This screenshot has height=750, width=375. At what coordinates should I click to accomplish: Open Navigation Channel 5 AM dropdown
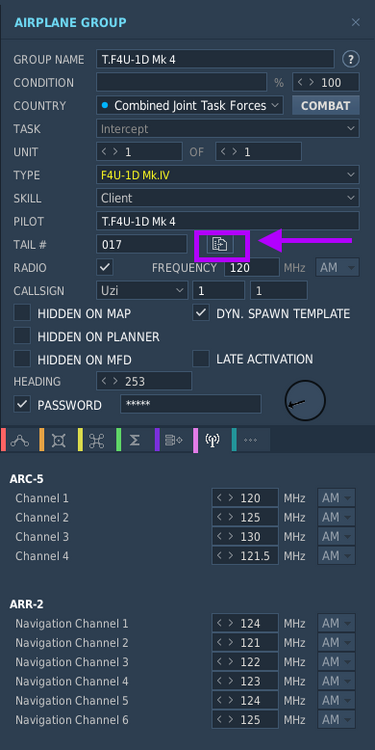(336, 700)
